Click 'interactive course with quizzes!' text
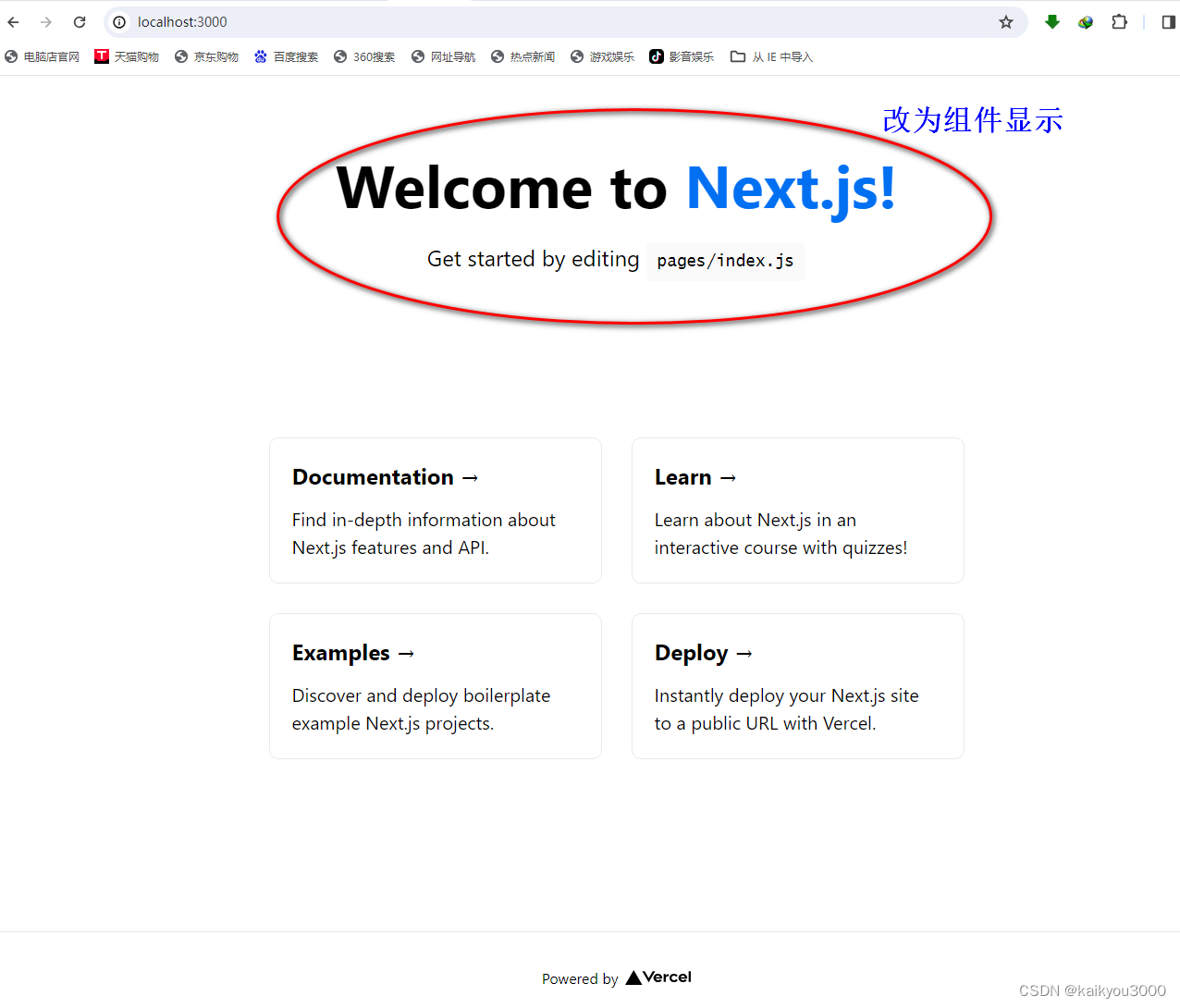 781,547
